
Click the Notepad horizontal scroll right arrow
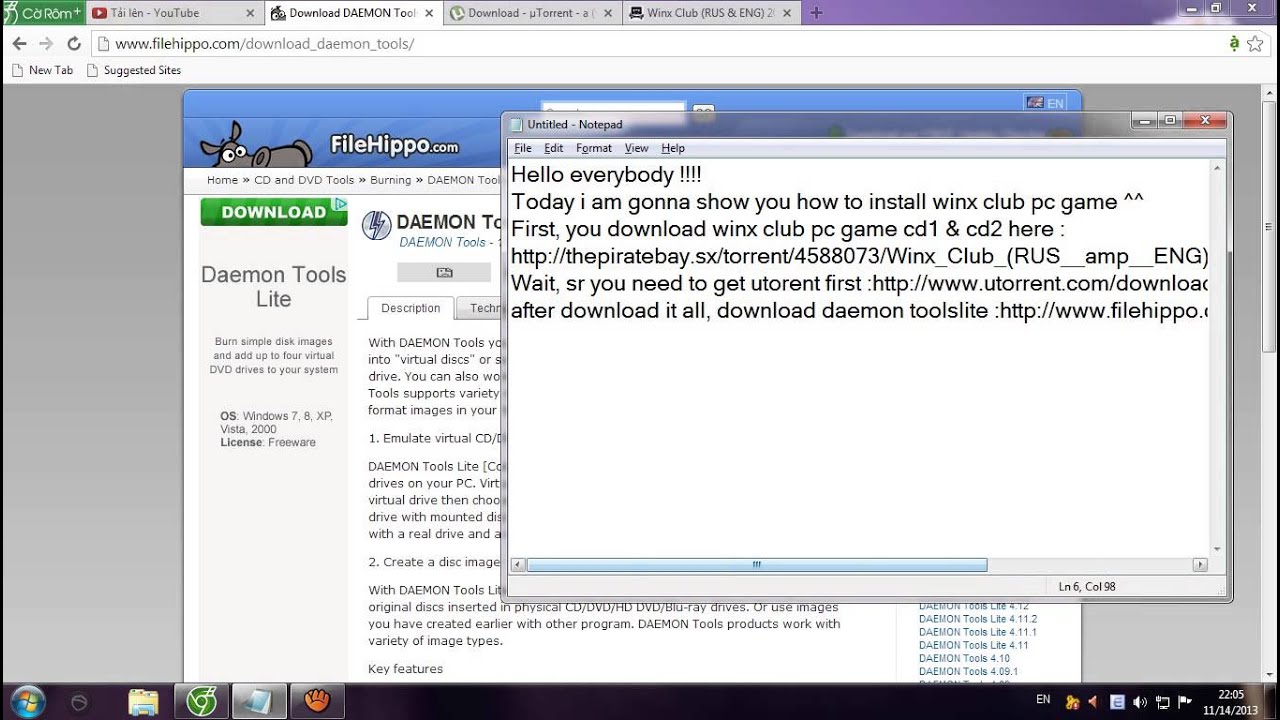click(1200, 565)
